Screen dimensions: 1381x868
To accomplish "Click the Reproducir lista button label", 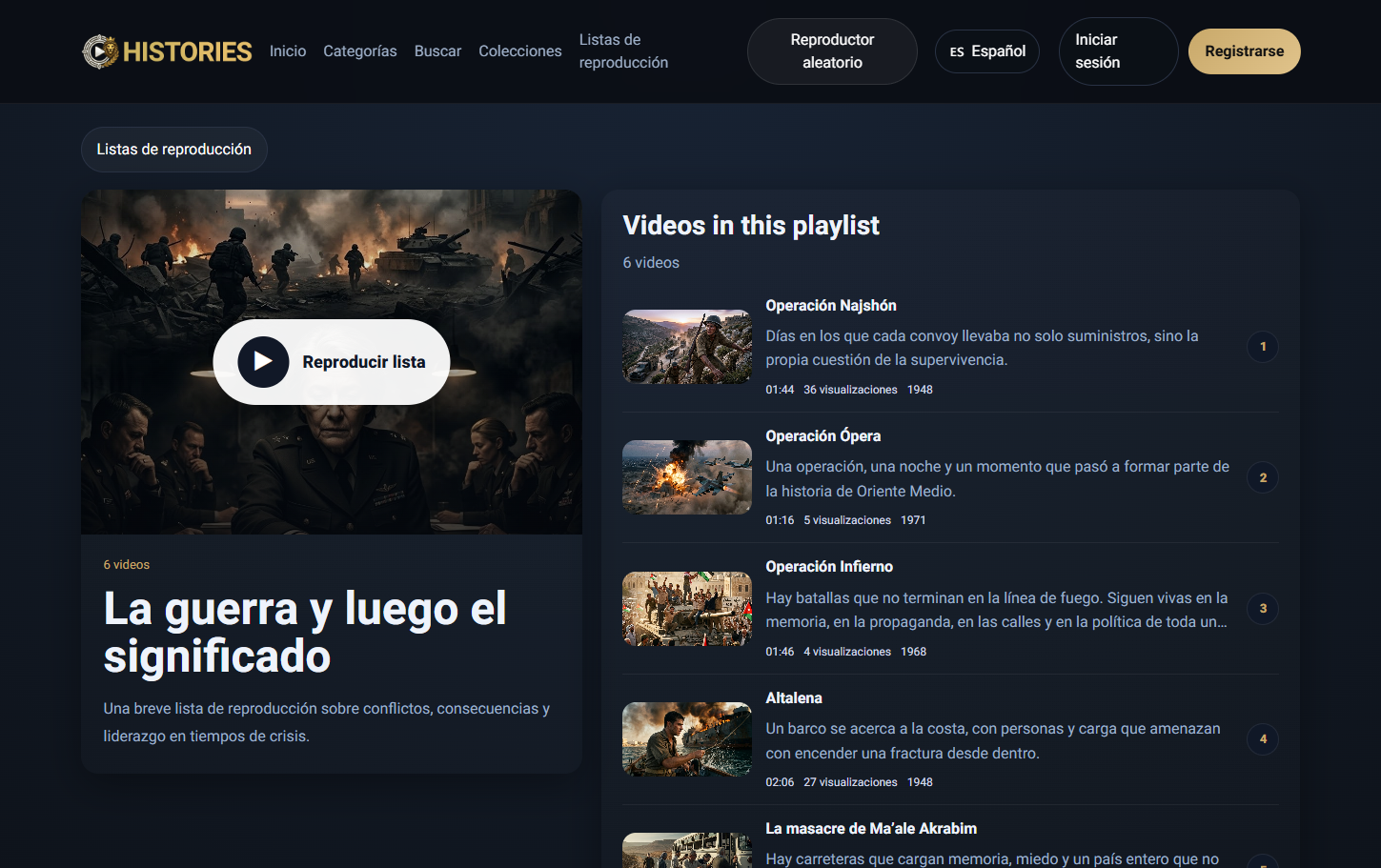I will pyautogui.click(x=364, y=362).
